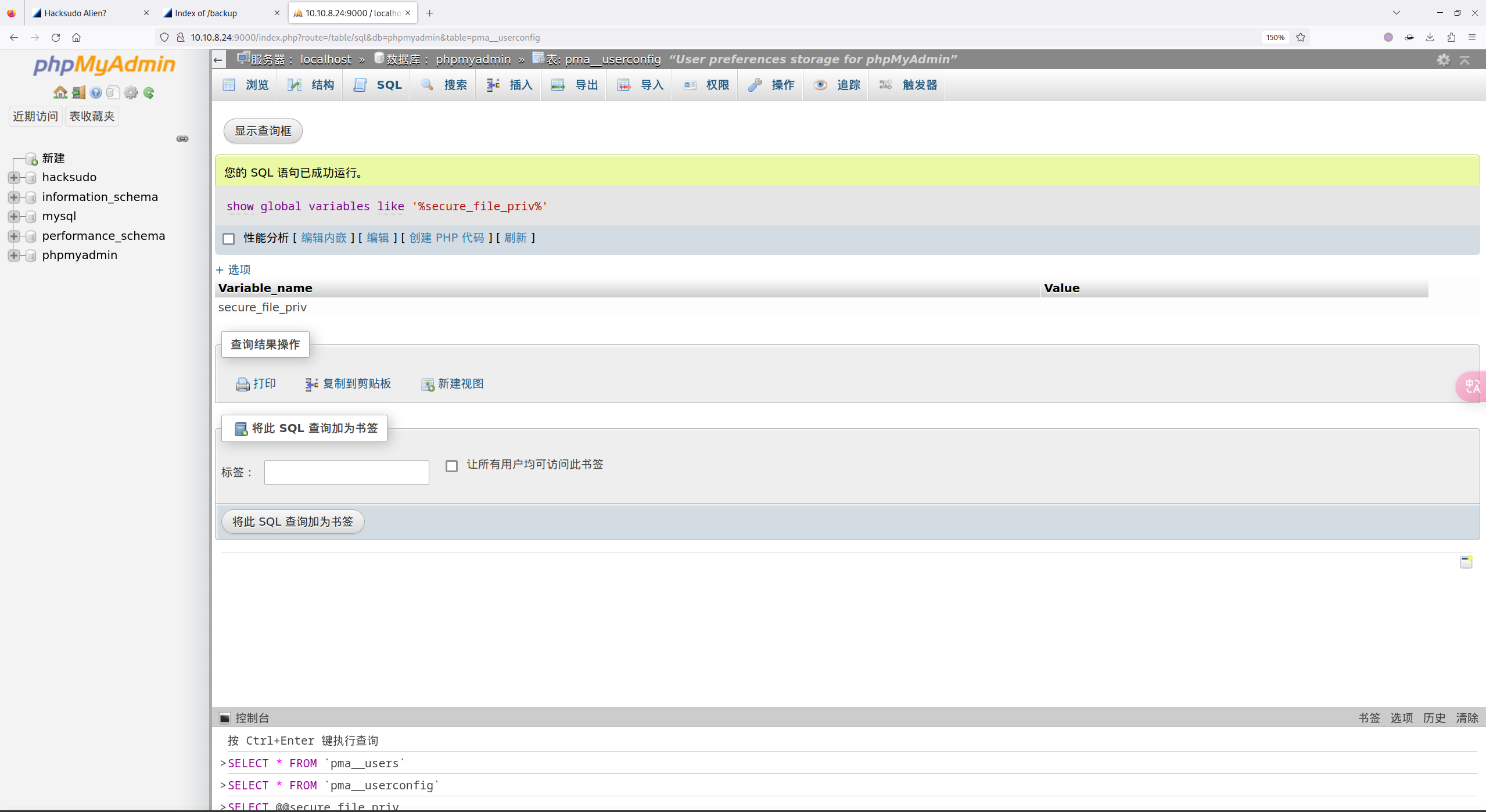
Task: Check 让所有用户均可访问此书签 checkbox
Action: pyautogui.click(x=451, y=466)
